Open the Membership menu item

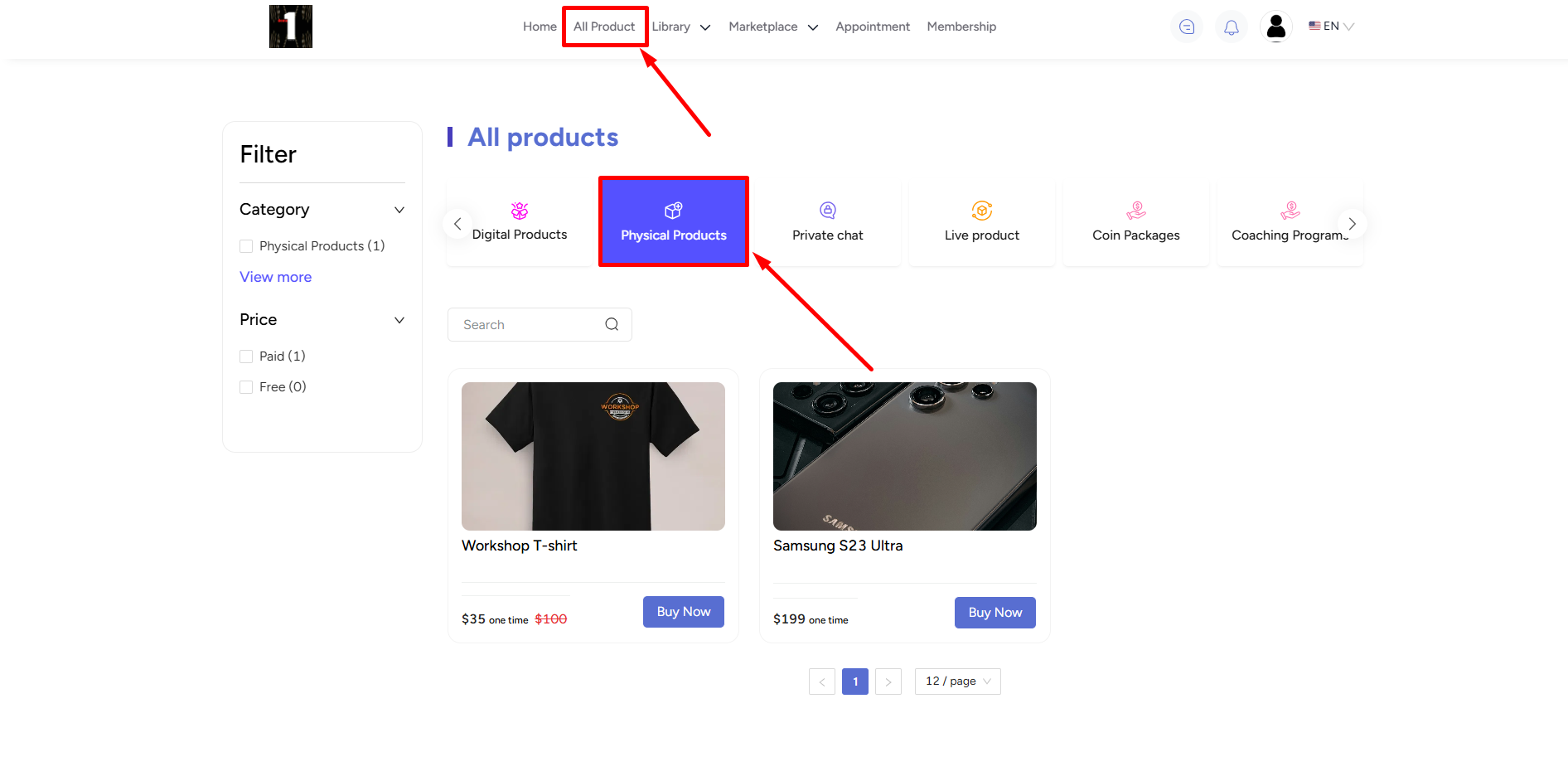[961, 27]
